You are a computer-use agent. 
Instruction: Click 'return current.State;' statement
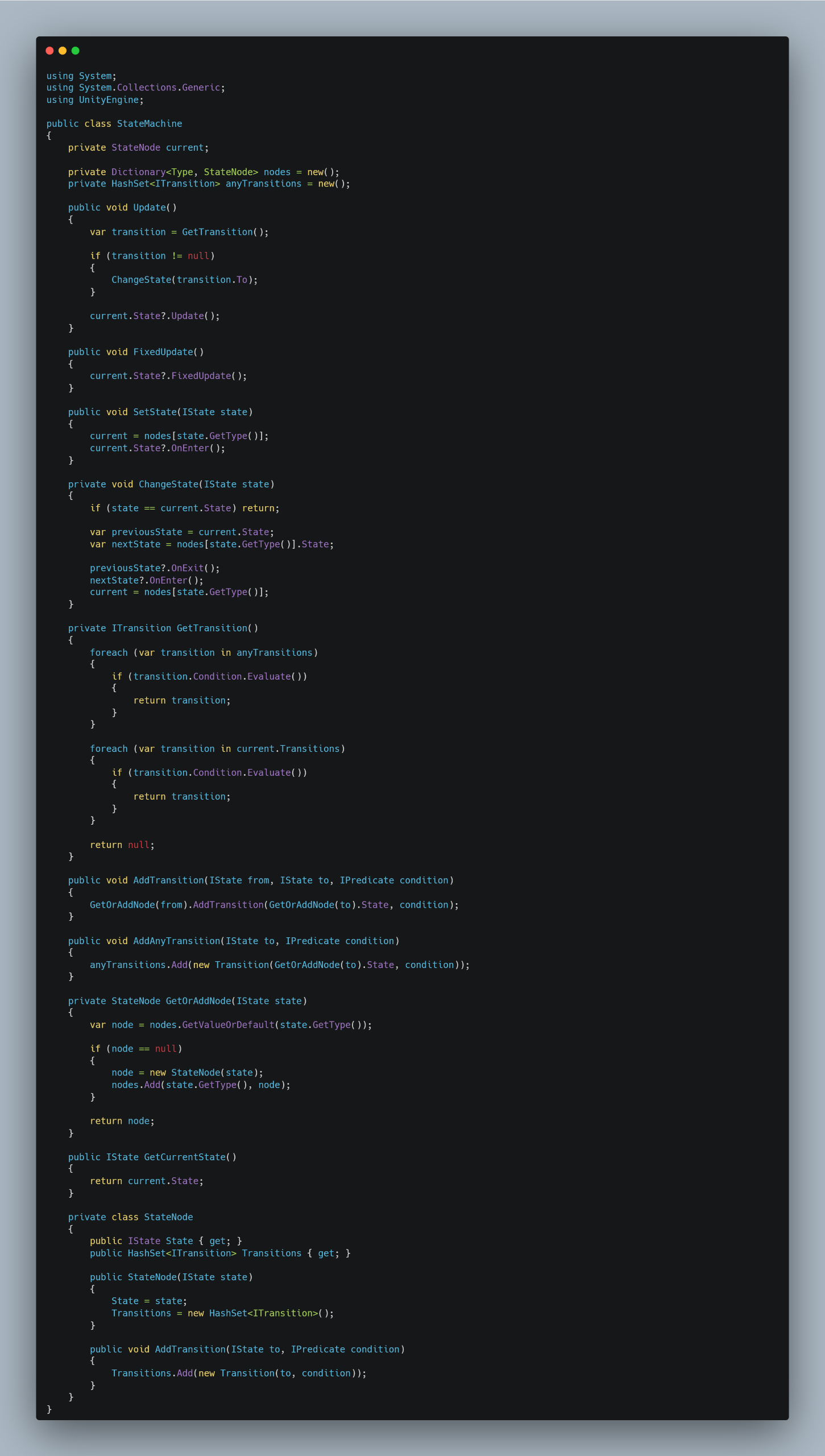click(147, 1181)
